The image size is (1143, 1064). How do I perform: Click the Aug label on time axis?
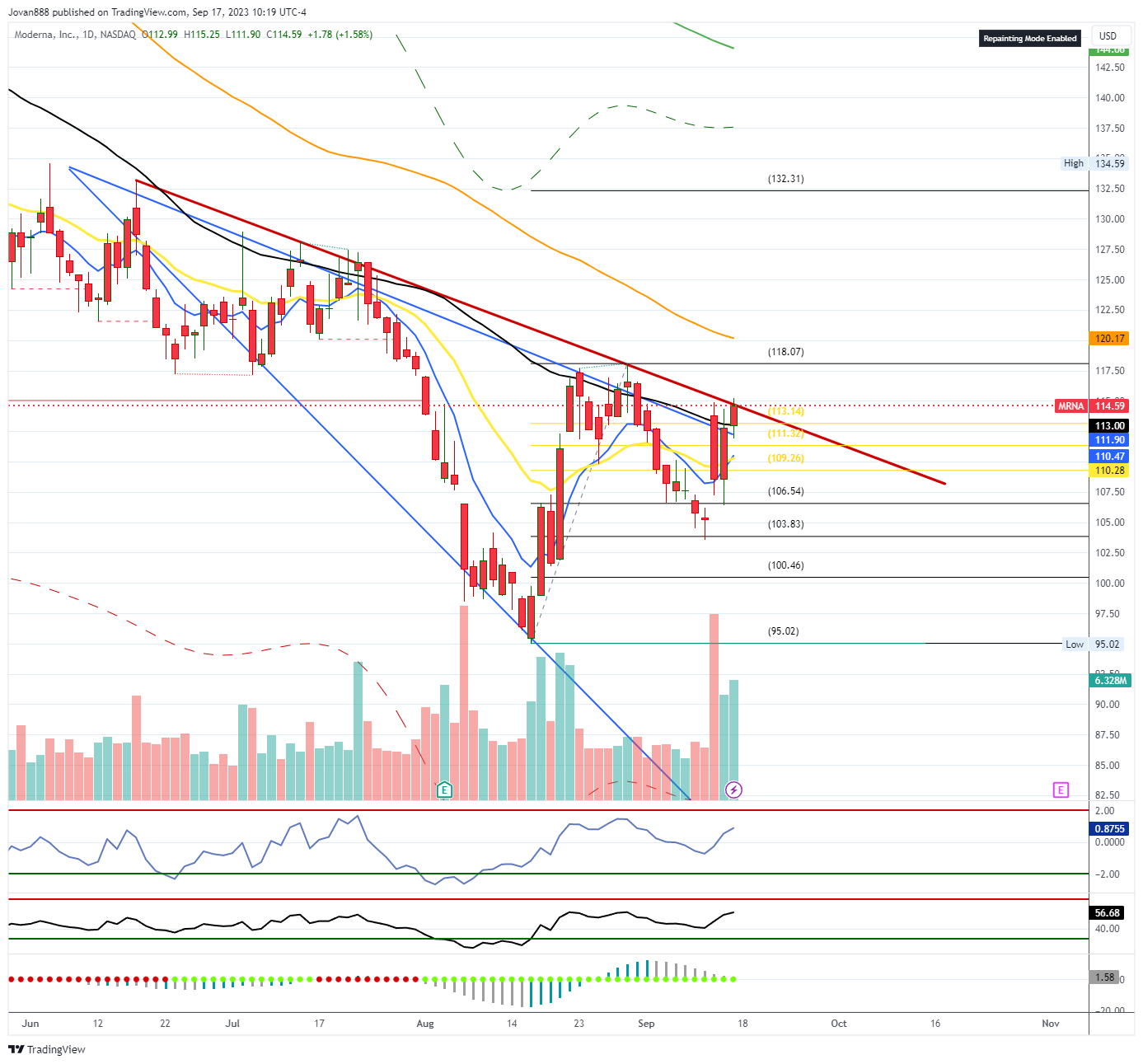[x=425, y=1023]
